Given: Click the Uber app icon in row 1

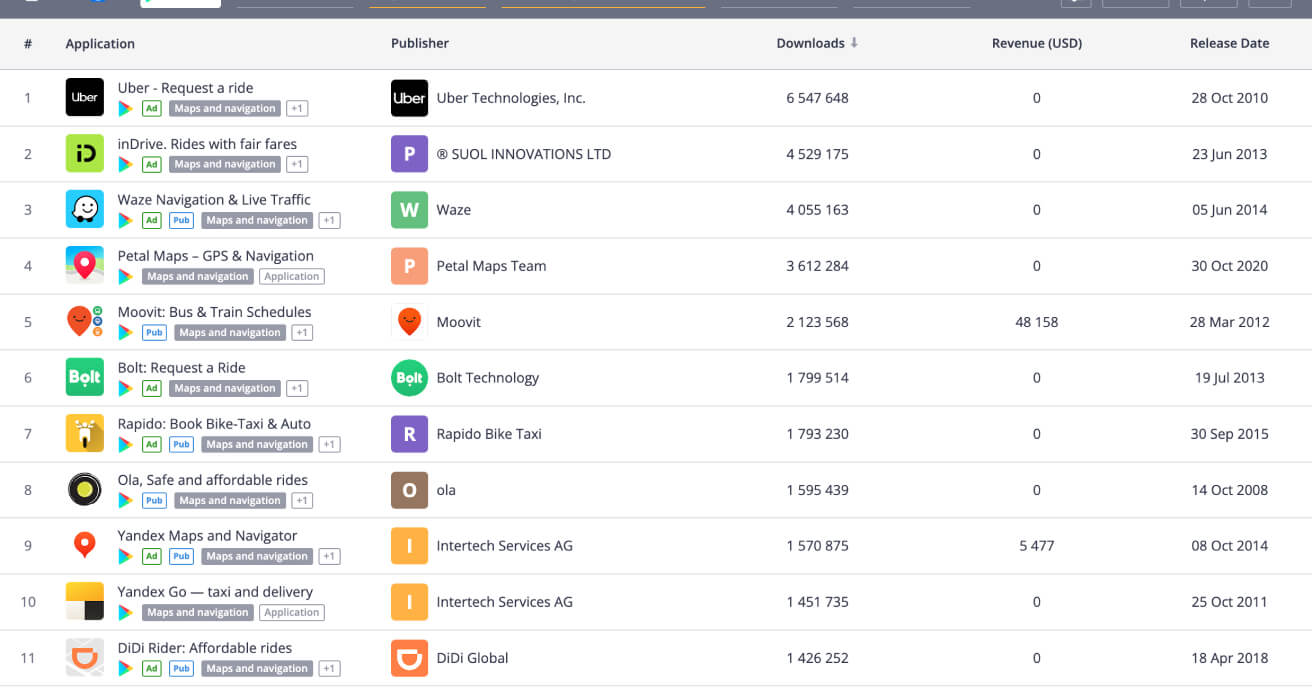Looking at the screenshot, I should pyautogui.click(x=84, y=98).
